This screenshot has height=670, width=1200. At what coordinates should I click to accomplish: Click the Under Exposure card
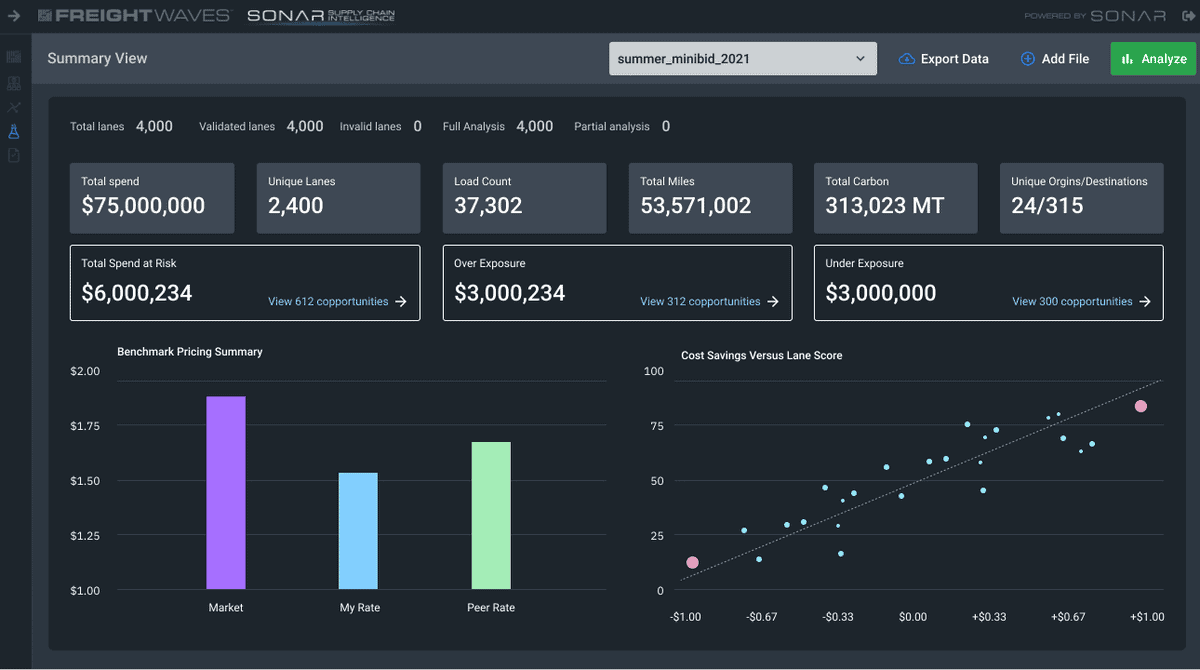(989, 283)
